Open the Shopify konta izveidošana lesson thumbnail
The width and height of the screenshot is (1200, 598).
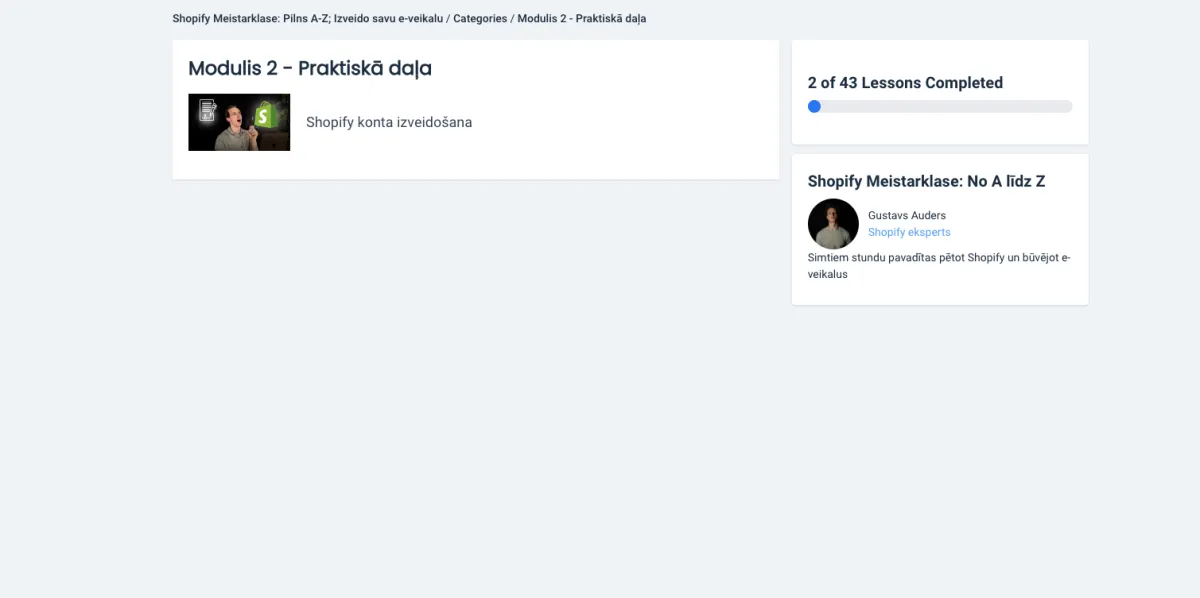coord(239,122)
